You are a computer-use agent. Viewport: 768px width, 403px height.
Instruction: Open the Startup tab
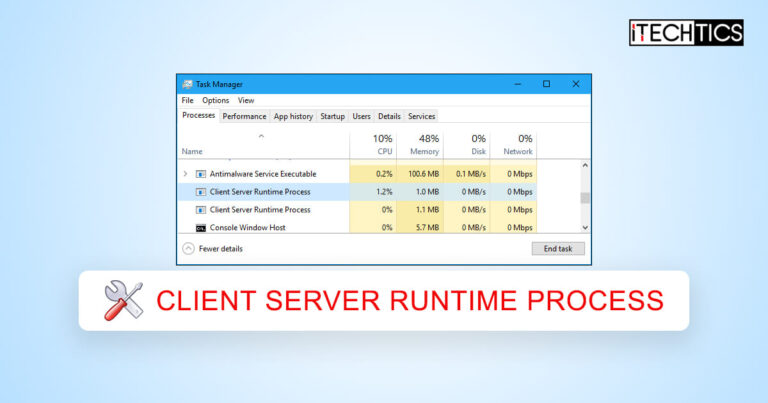pyautogui.click(x=332, y=116)
